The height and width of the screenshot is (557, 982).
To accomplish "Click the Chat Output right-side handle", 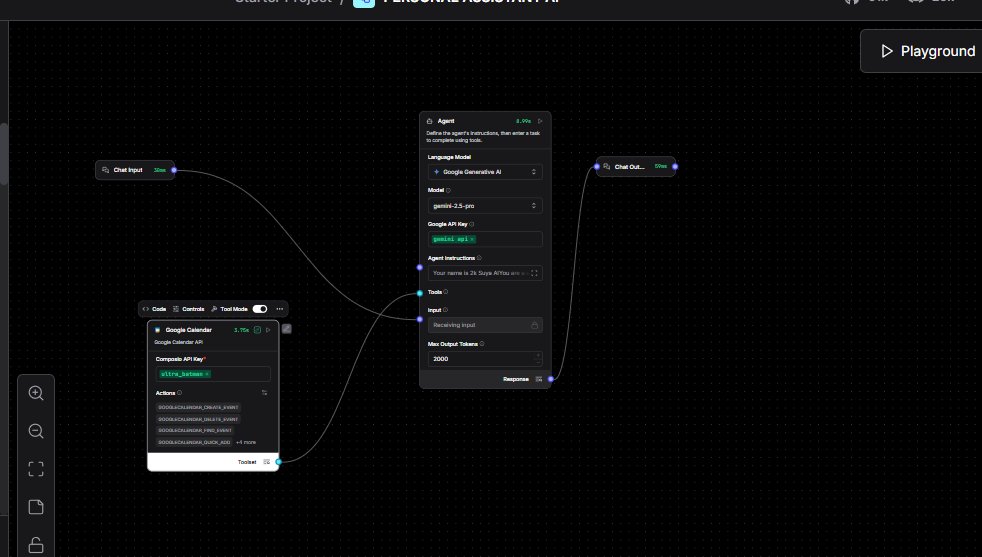I will point(675,167).
